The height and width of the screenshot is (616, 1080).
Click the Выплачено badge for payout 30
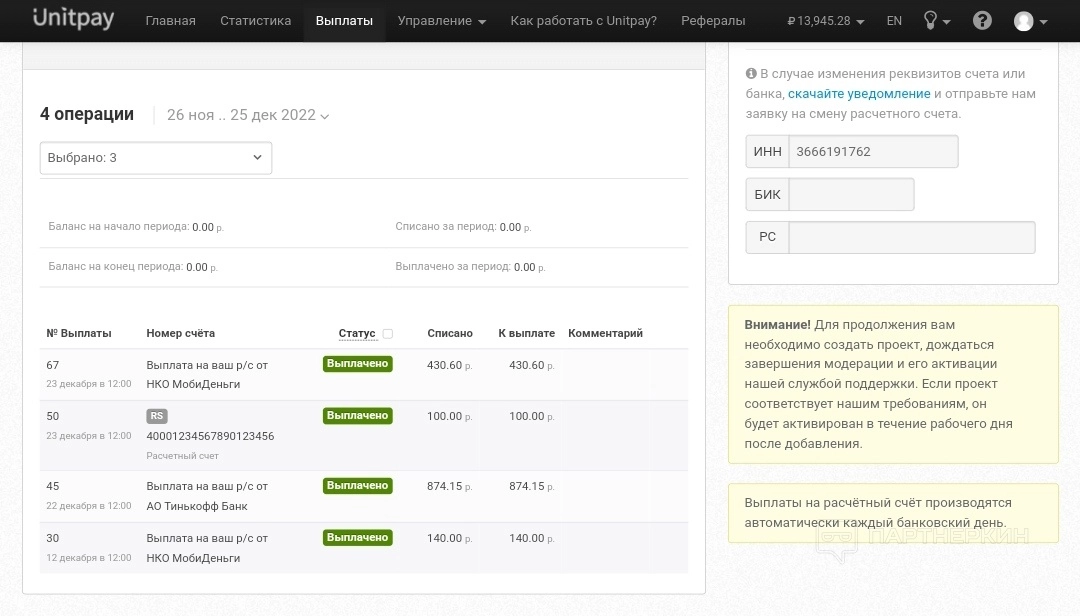[x=357, y=538]
